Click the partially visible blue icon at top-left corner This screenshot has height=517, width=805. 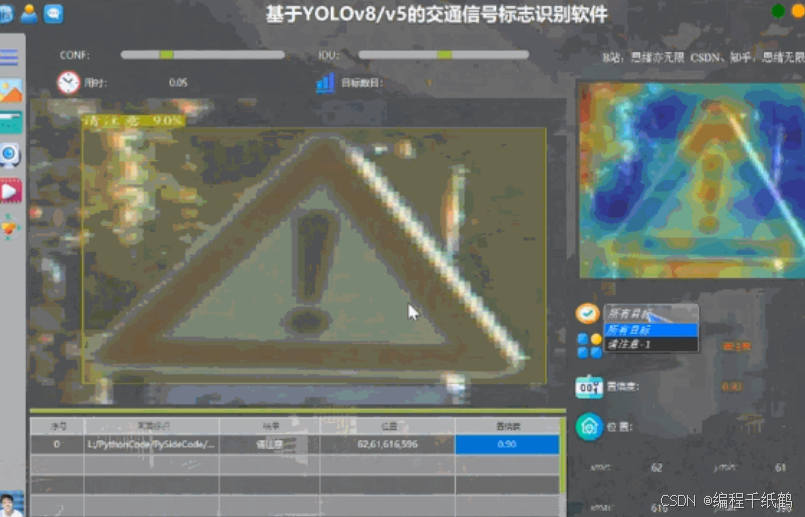pyautogui.click(x=6, y=13)
